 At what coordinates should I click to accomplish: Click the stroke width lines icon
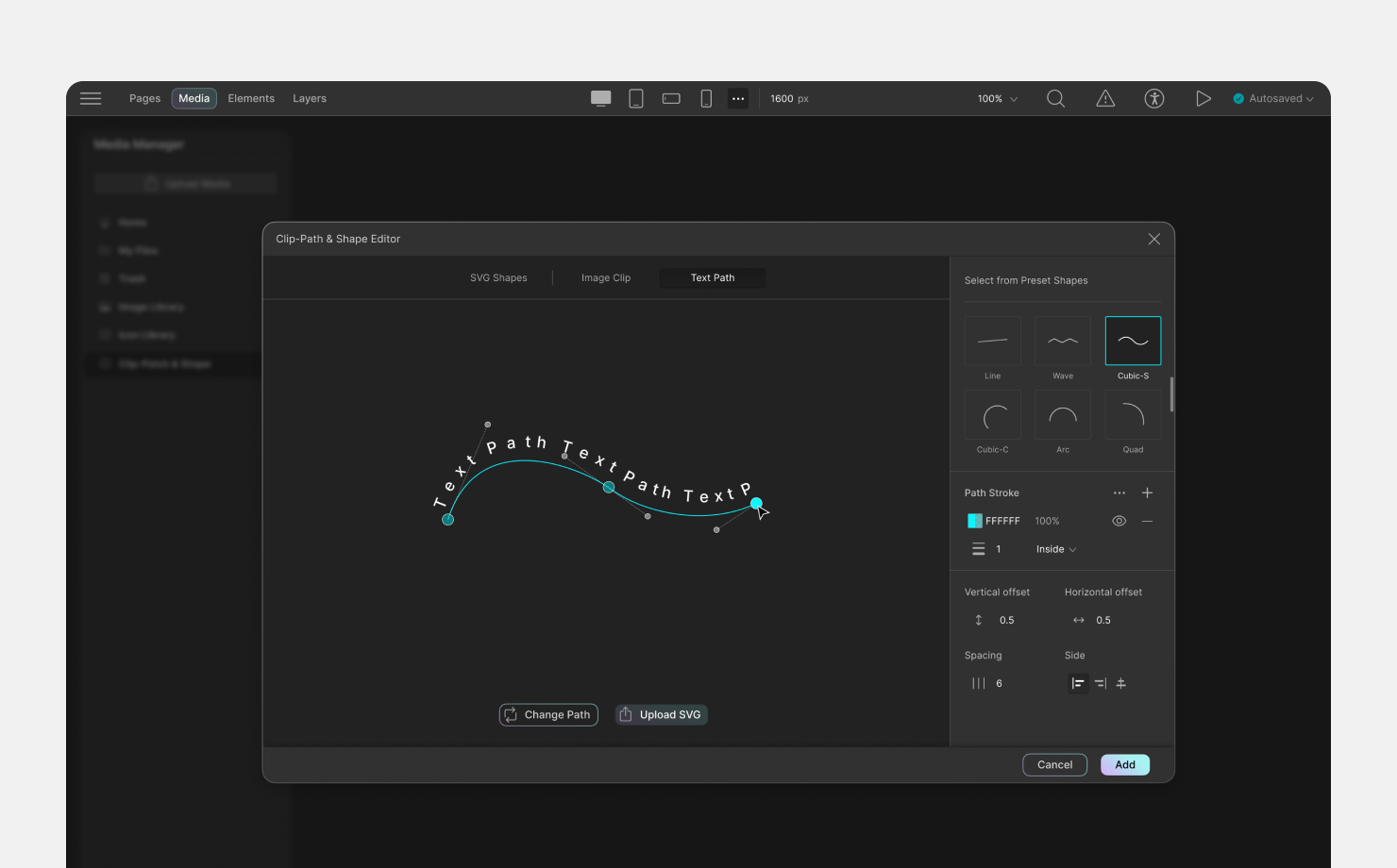[979, 549]
